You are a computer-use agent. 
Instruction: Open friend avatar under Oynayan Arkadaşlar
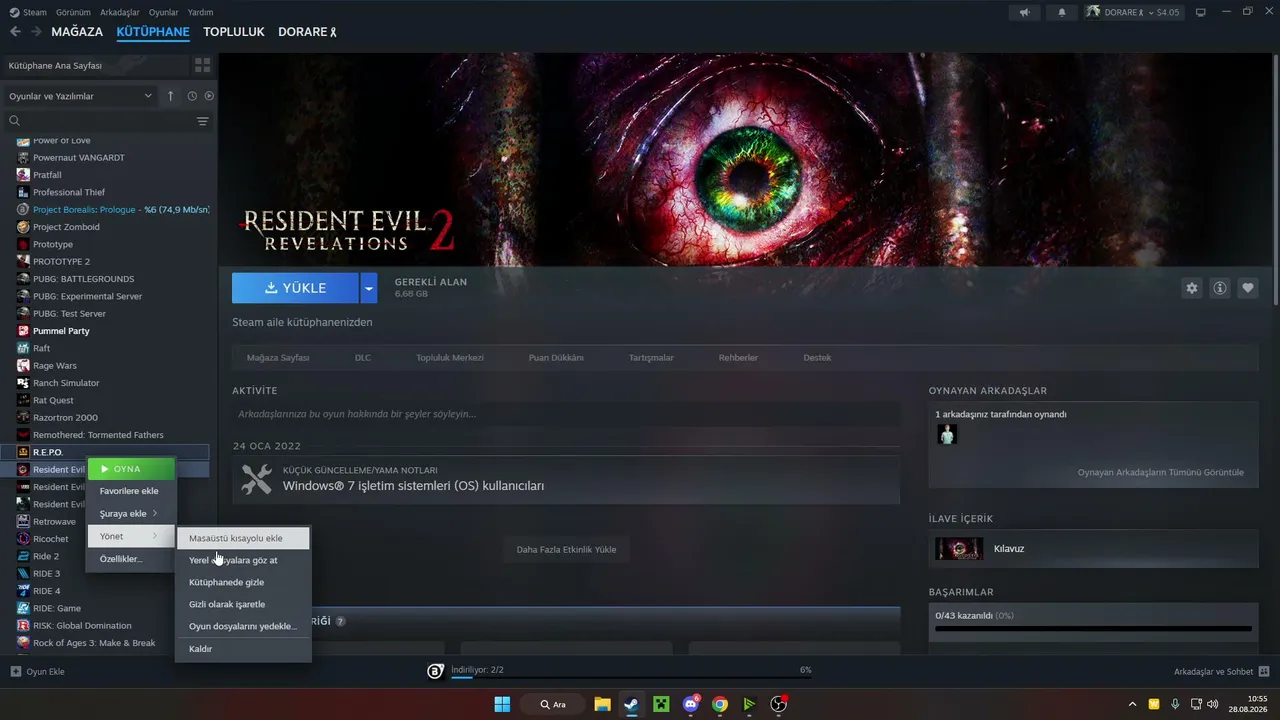pos(947,434)
